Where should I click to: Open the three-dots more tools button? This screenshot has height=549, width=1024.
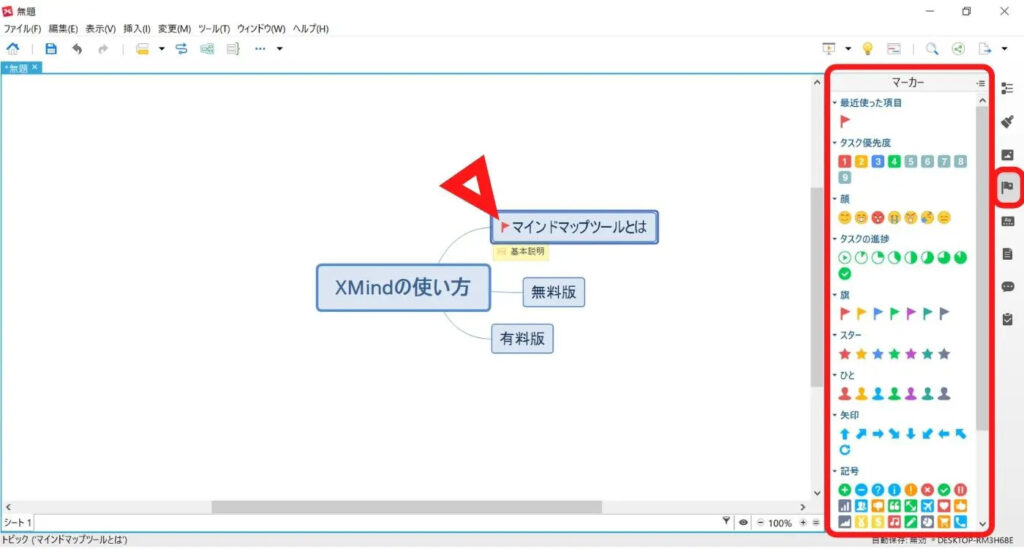260,48
